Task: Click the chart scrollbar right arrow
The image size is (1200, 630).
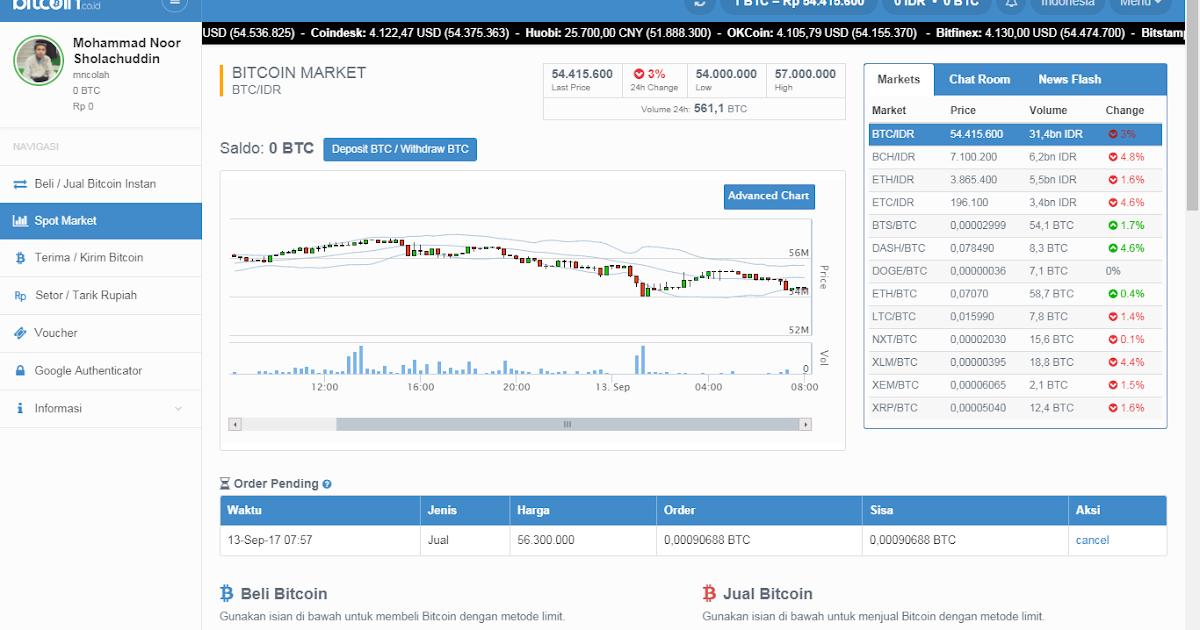Action: (805, 424)
